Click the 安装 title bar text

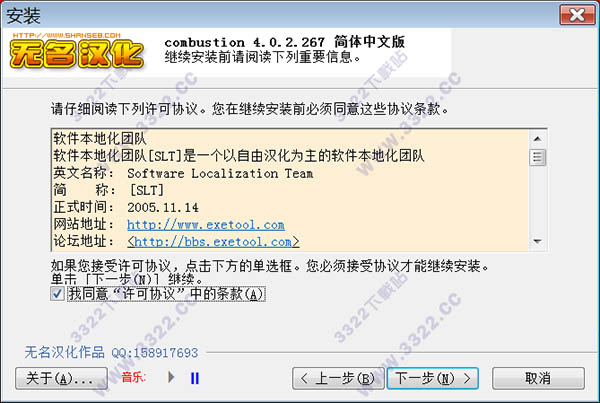click(x=23, y=16)
